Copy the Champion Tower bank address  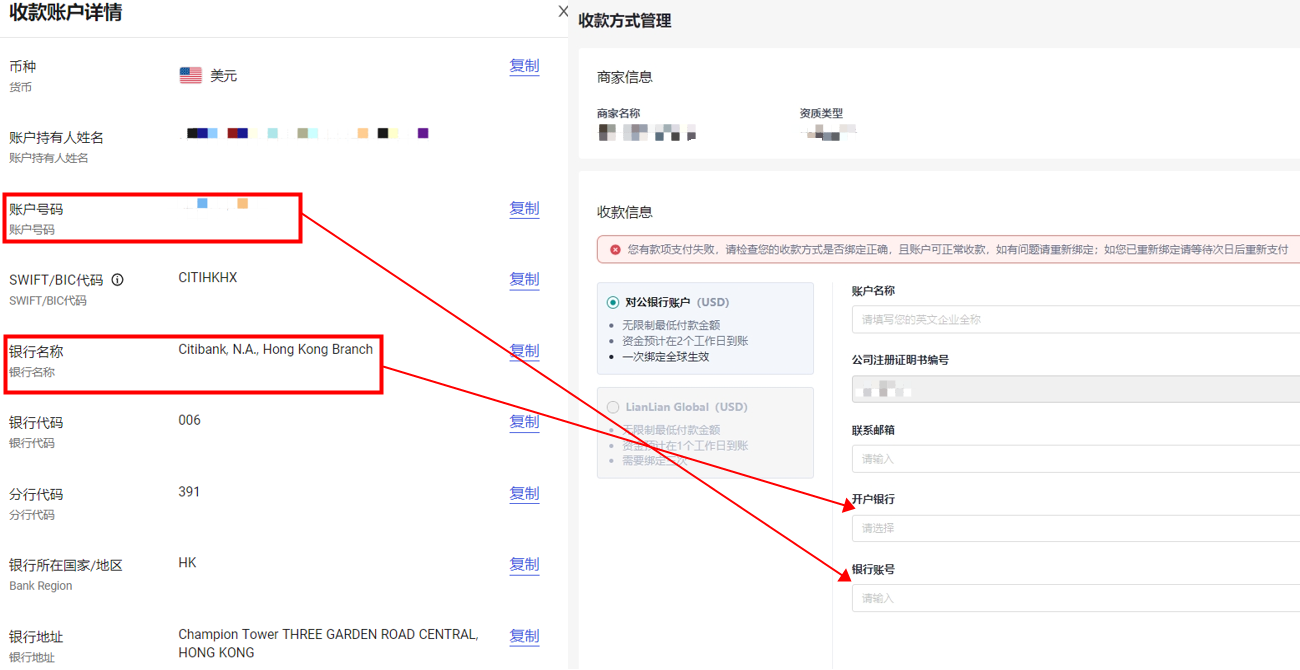524,635
